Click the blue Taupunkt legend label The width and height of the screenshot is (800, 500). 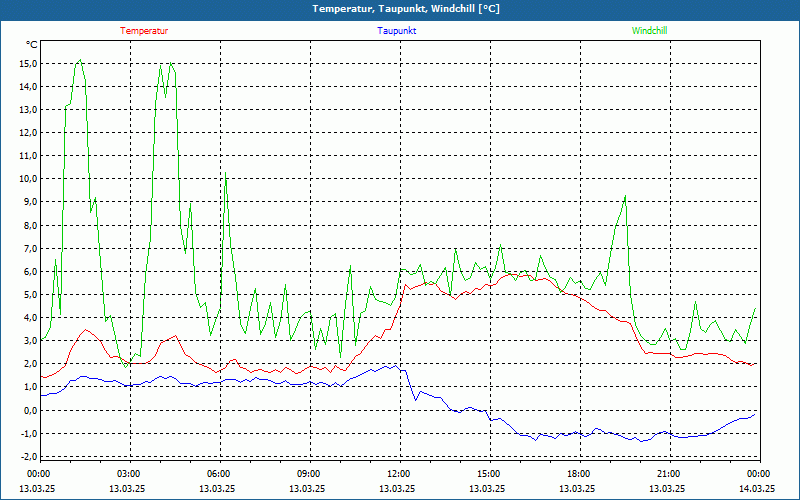pyautogui.click(x=396, y=31)
